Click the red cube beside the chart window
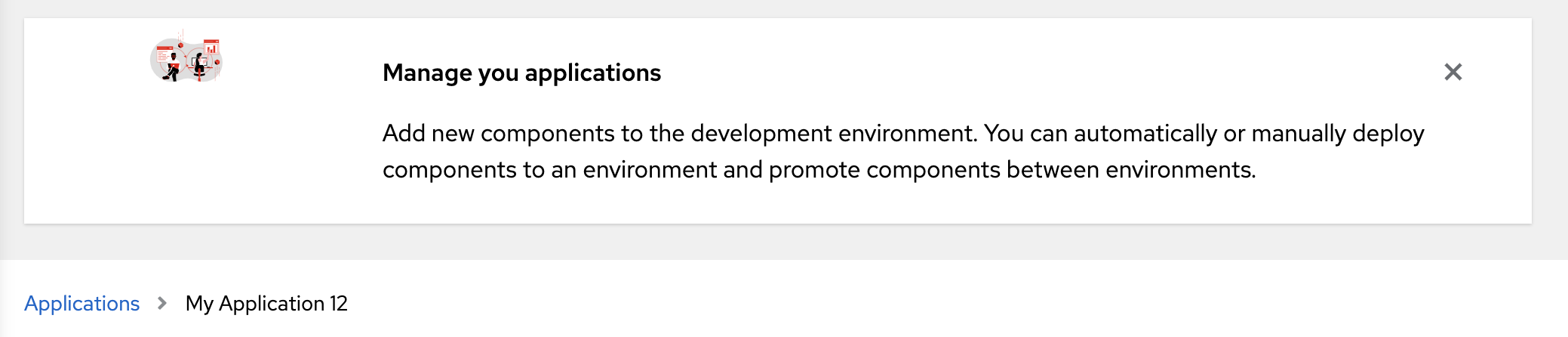Screen dimensions: 1568x337 point(217,62)
